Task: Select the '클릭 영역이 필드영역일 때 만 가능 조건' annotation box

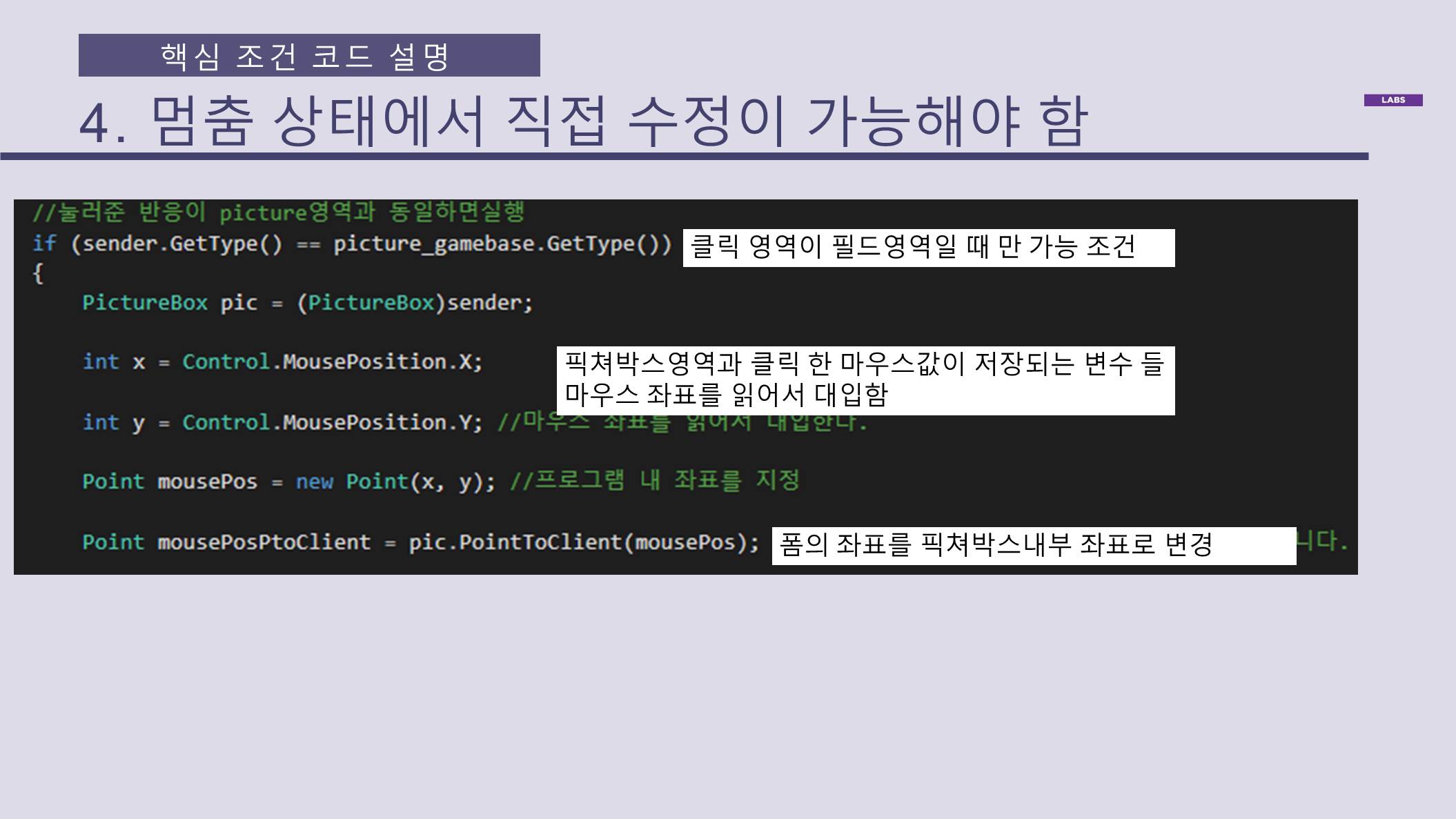Action: click(927, 248)
